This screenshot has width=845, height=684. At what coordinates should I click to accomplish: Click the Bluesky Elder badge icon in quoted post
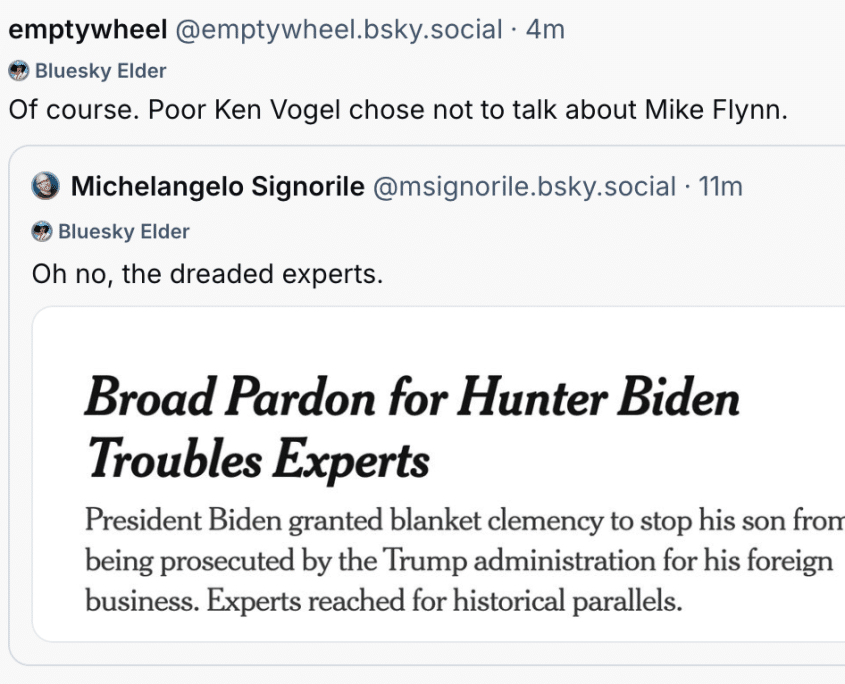pyautogui.click(x=42, y=232)
